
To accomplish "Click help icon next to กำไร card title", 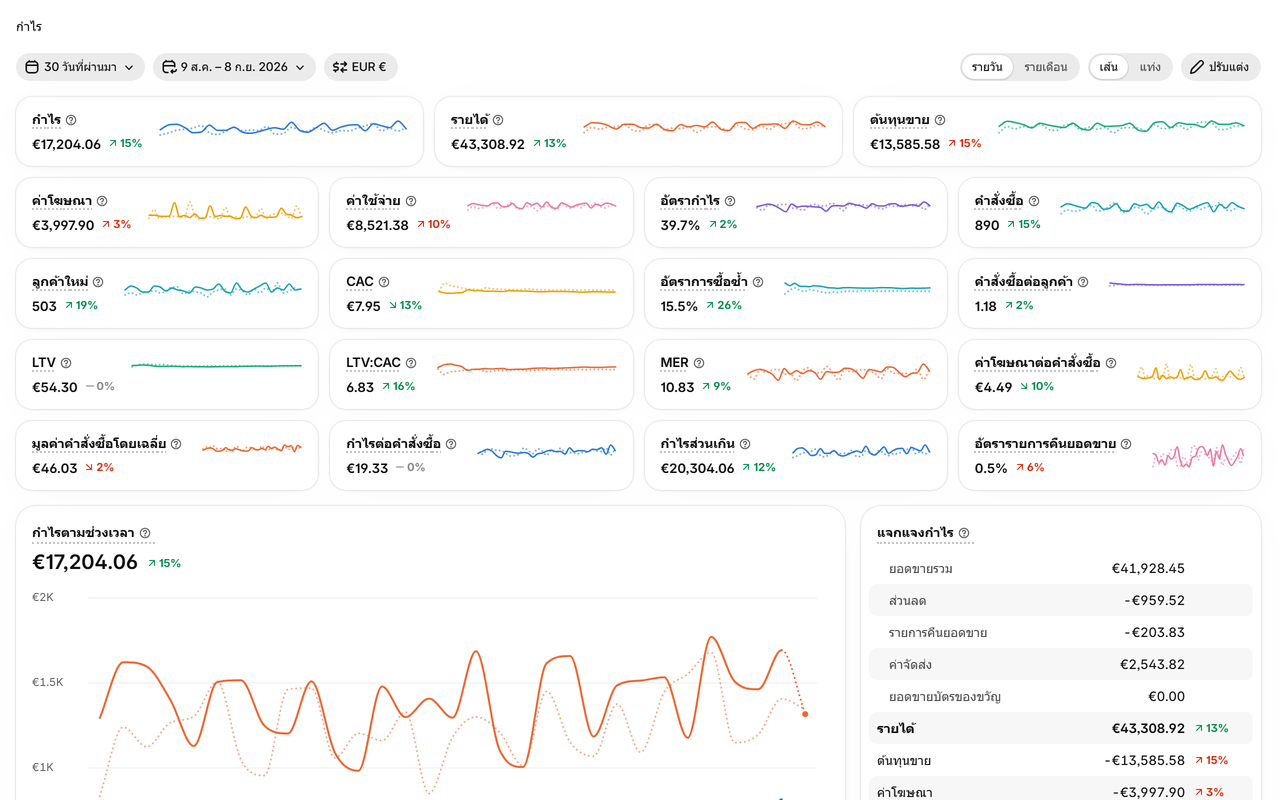I will (x=71, y=120).
